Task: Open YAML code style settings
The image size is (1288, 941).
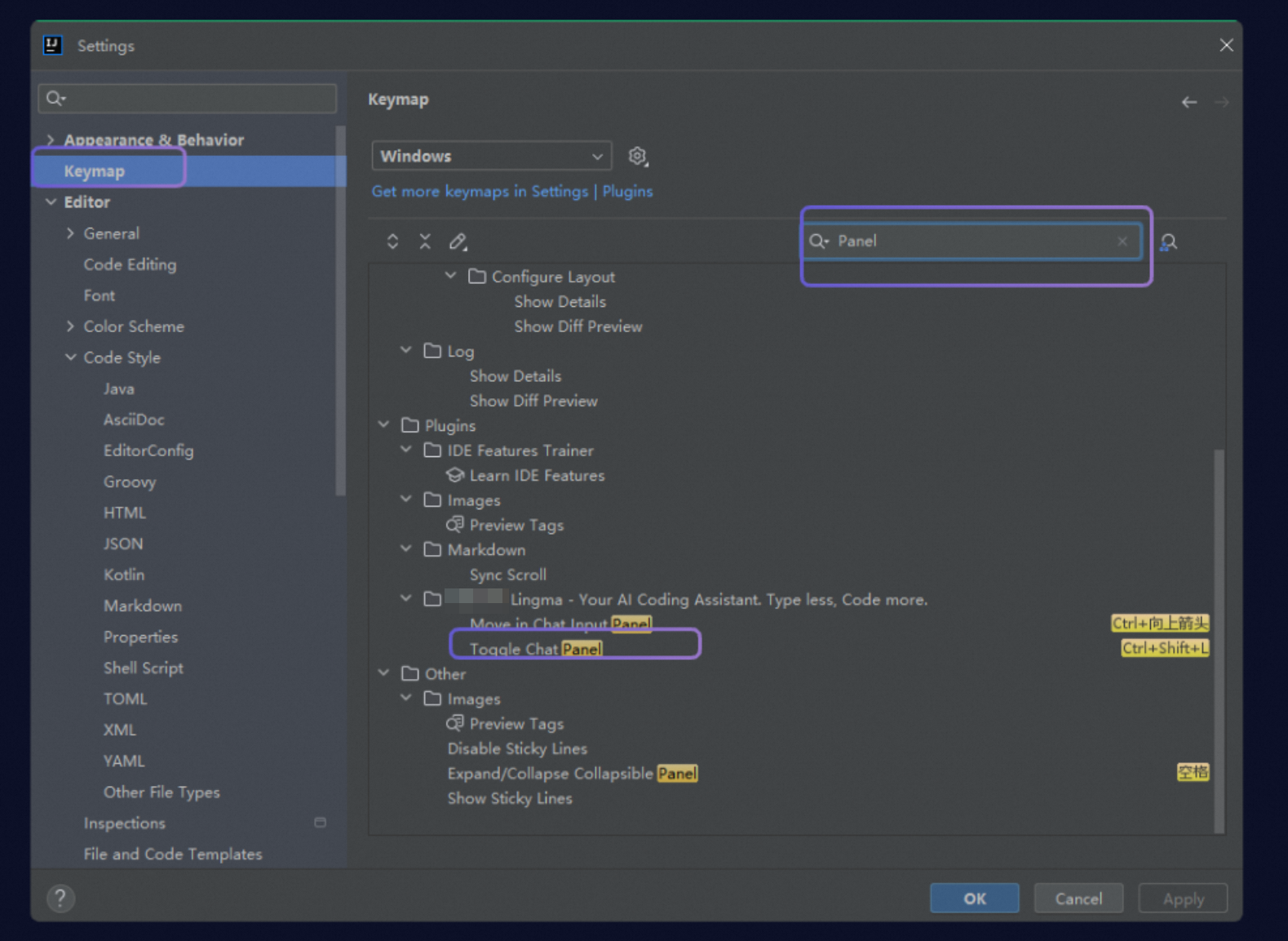Action: click(124, 761)
